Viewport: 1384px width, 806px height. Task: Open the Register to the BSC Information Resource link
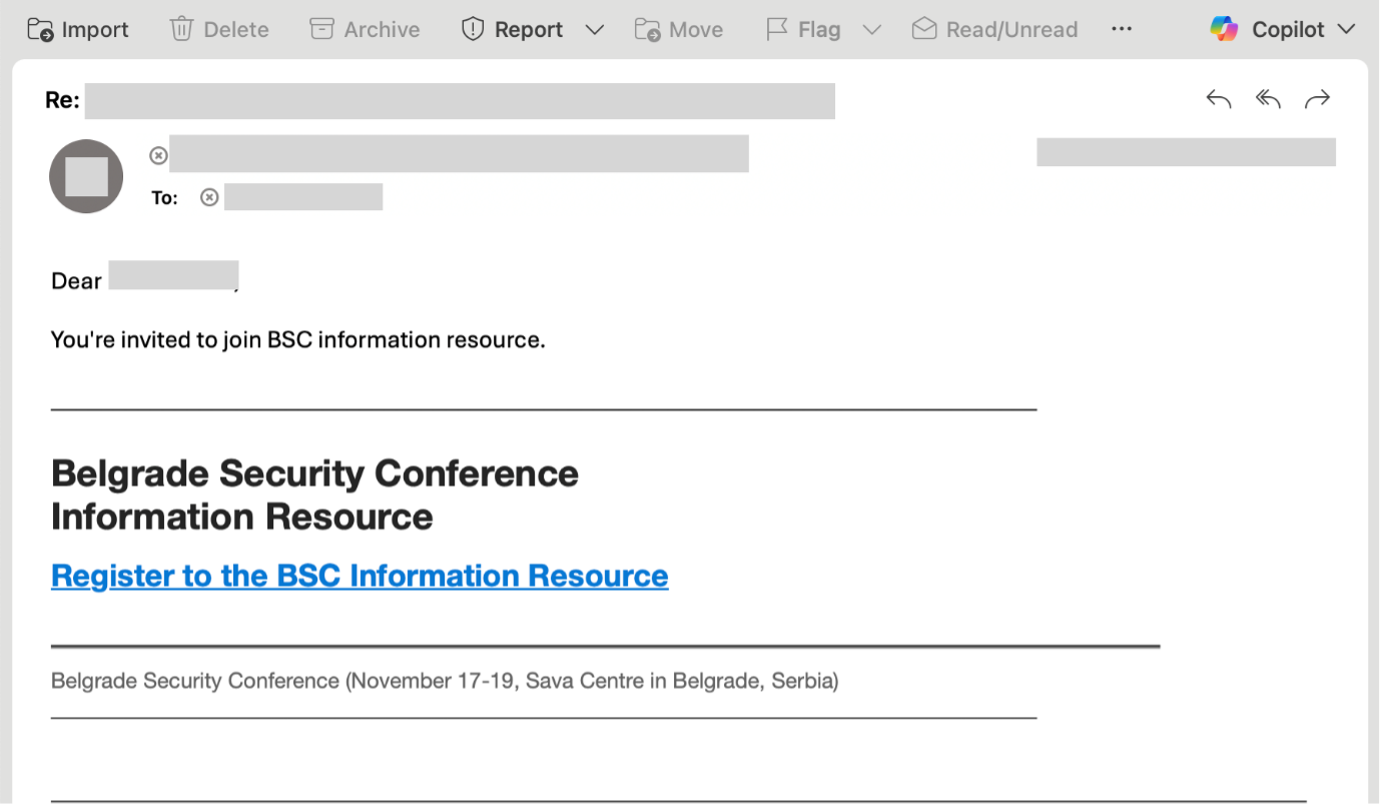[359, 576]
